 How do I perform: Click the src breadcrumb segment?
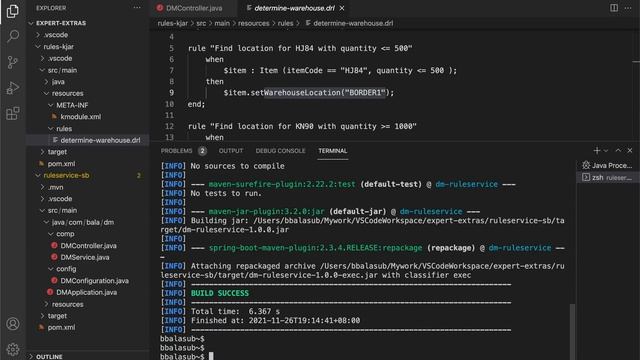pos(201,23)
